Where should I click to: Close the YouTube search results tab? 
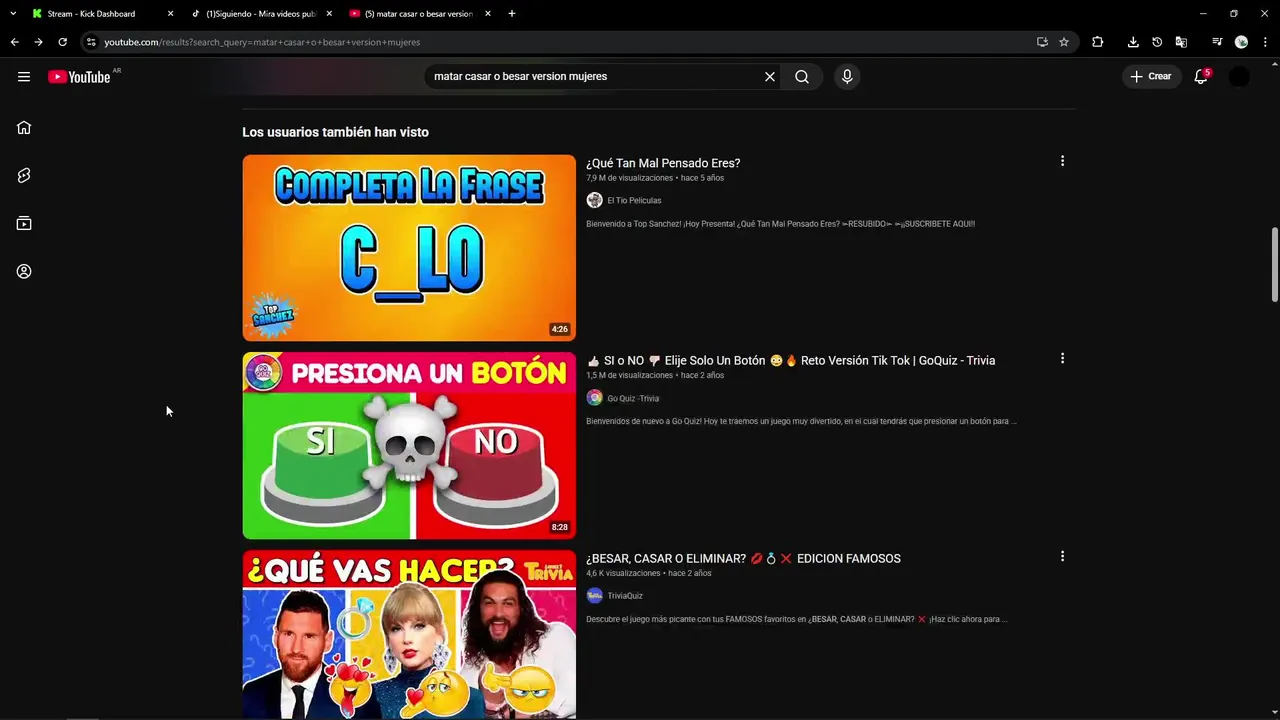tap(488, 14)
